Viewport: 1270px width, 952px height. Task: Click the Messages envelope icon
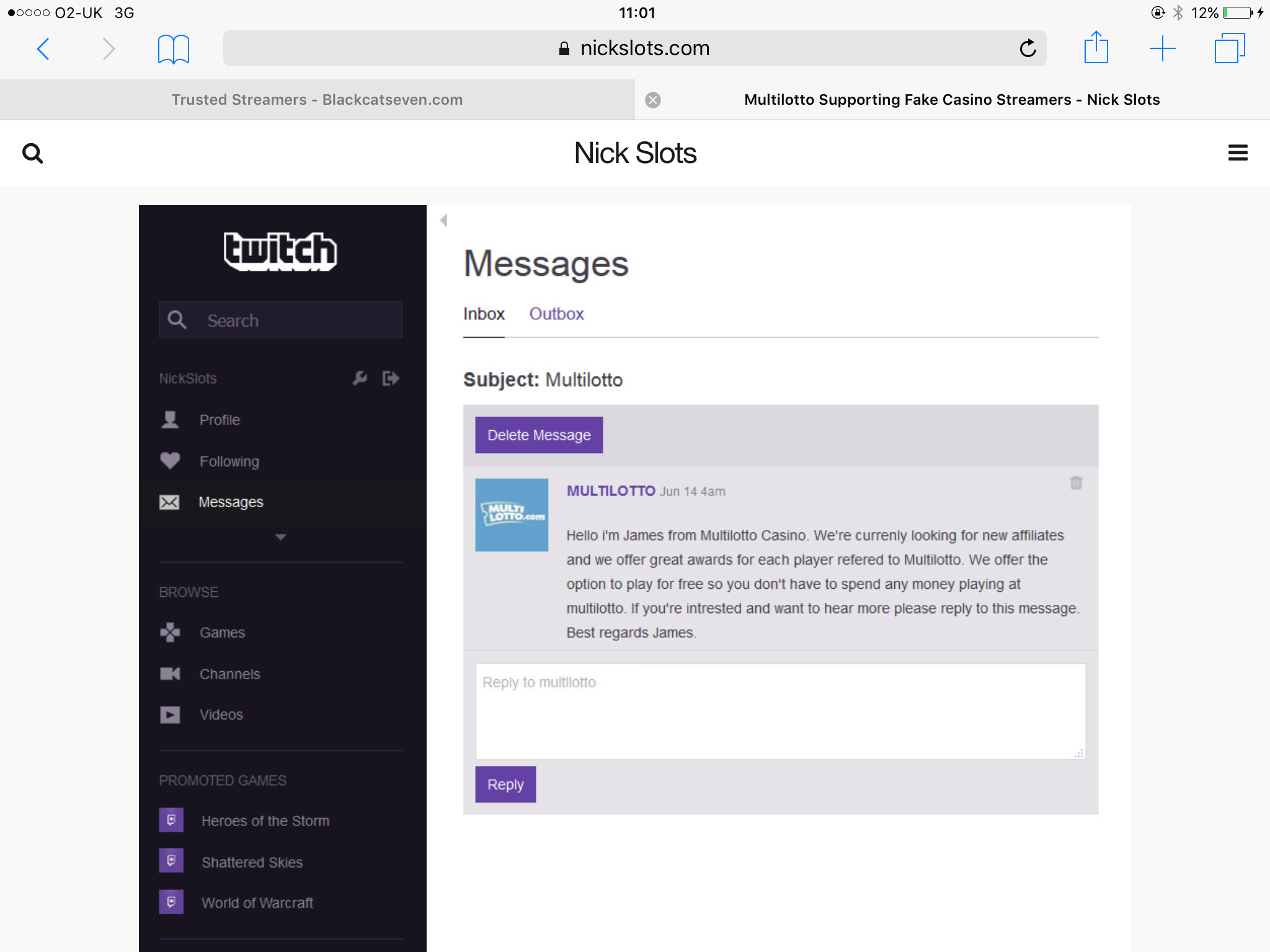click(x=169, y=502)
